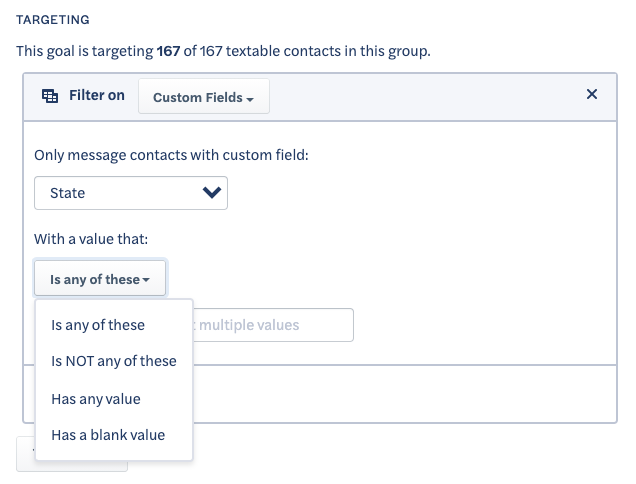636x484 pixels.
Task: Click the empty footer area of the filter panel
Action: 405,394
